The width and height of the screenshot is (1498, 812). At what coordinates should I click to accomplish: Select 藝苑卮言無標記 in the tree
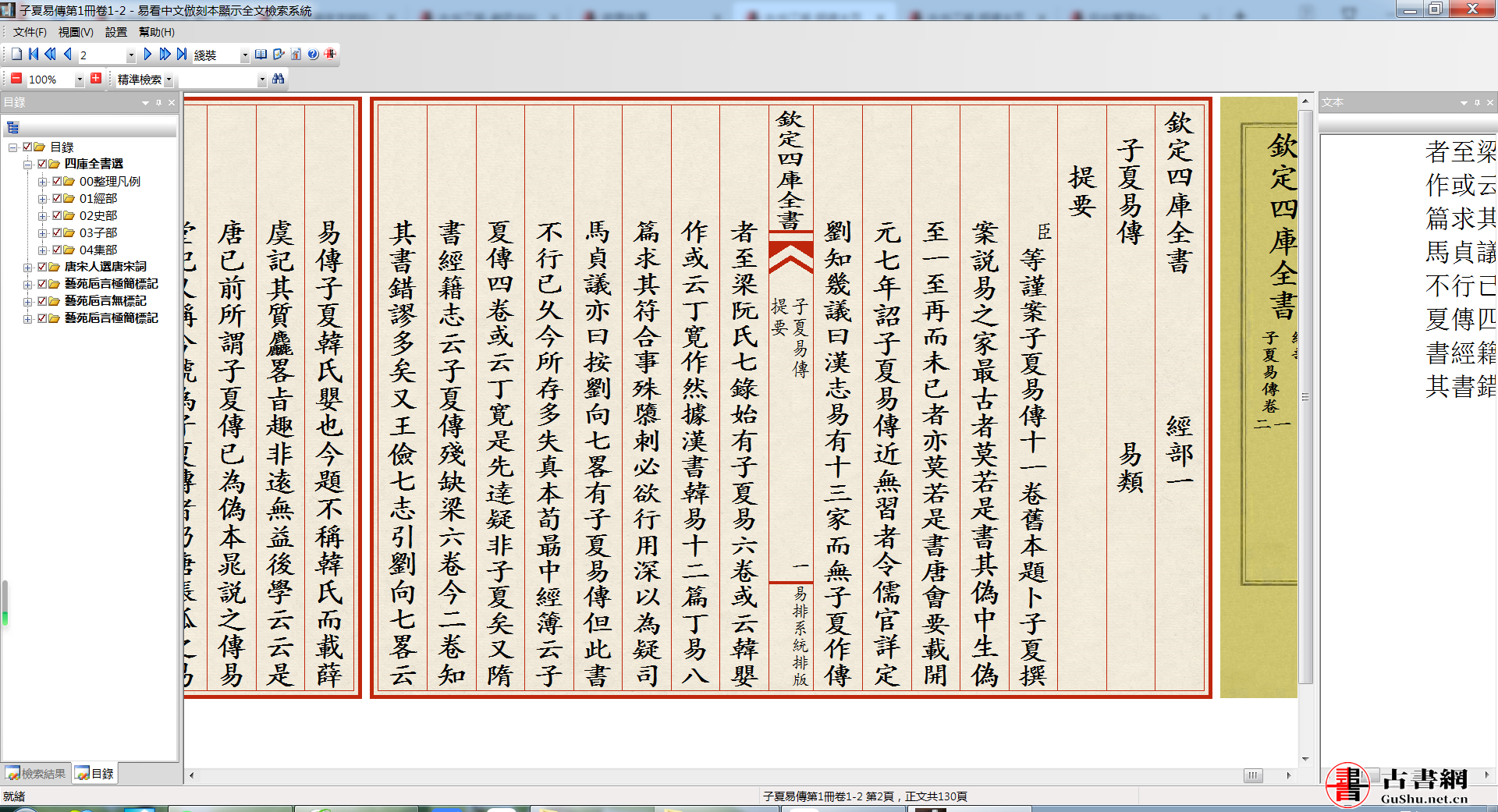(x=105, y=301)
